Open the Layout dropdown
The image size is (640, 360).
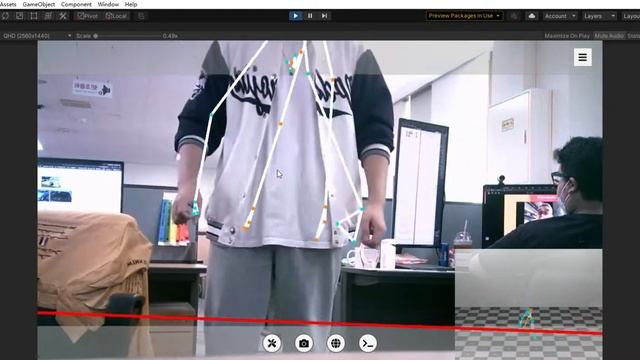coord(631,16)
